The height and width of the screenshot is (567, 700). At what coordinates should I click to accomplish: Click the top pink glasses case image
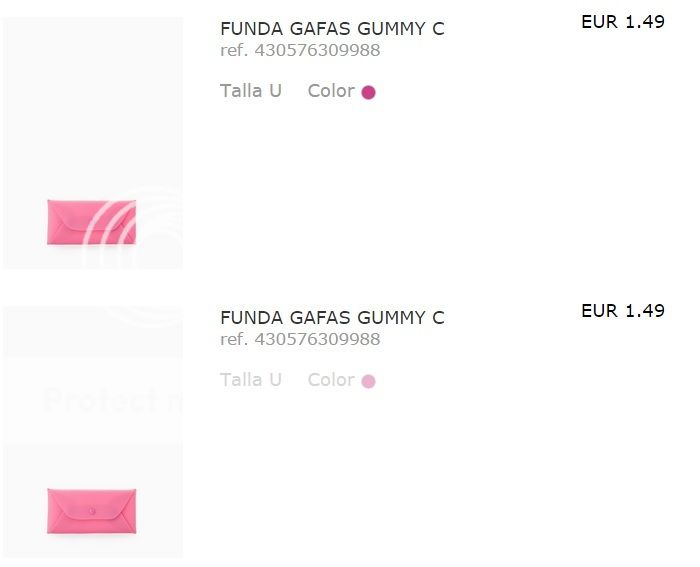pyautogui.click(x=91, y=222)
